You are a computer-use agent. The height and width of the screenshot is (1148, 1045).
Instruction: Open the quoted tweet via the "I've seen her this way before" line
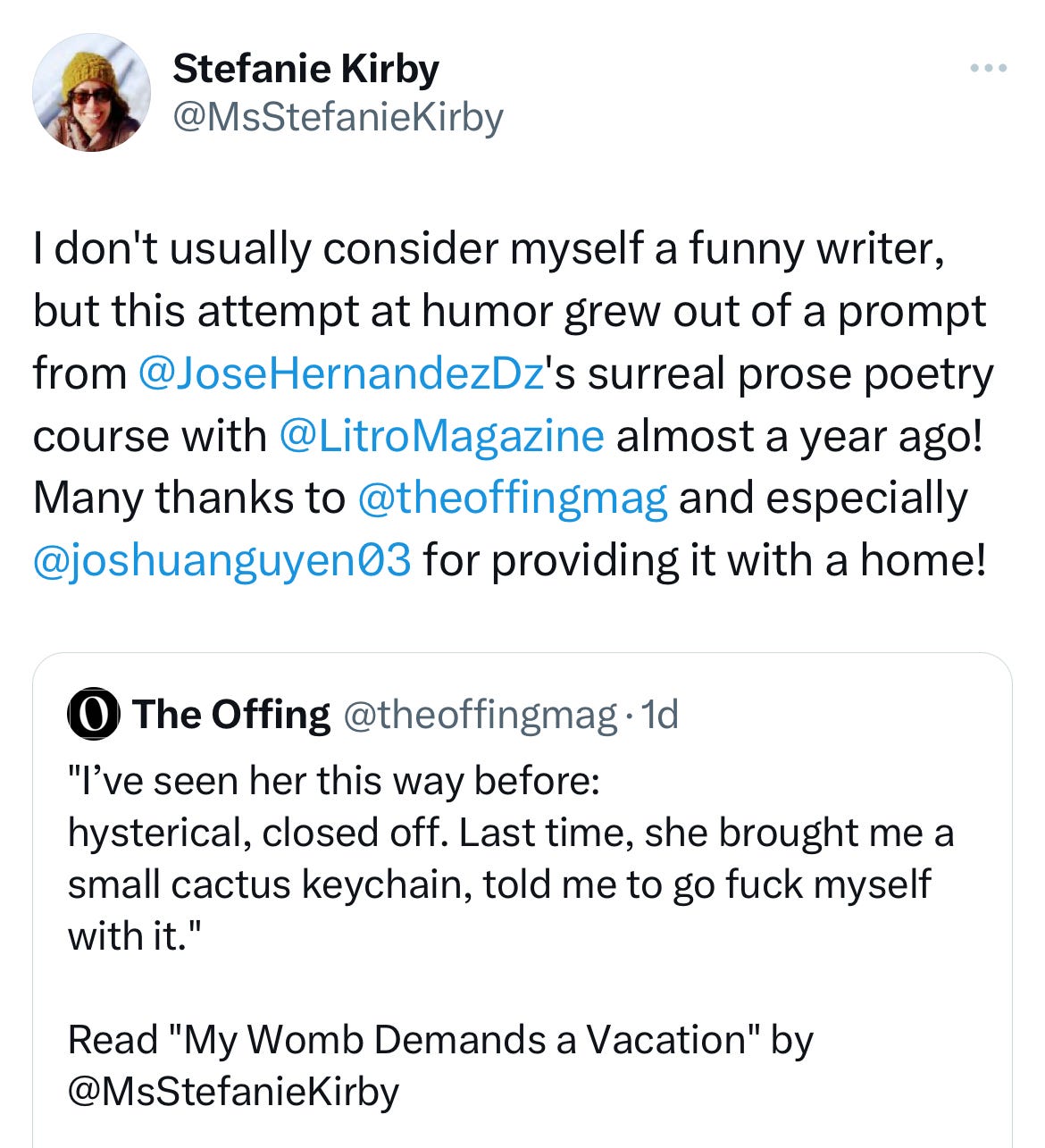click(333, 782)
